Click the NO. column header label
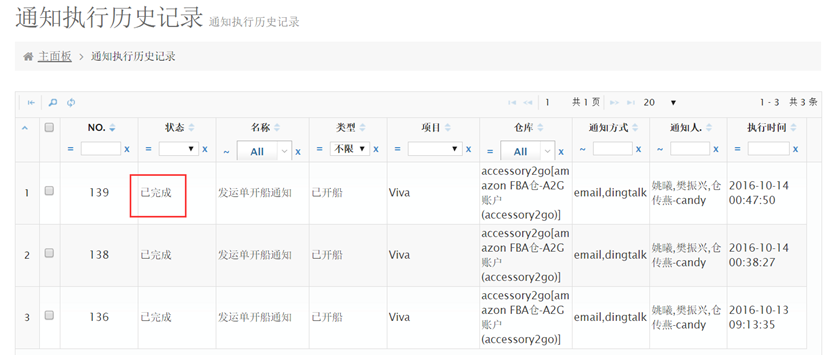Image resolution: width=829 pixels, height=360 pixels. click(x=97, y=127)
